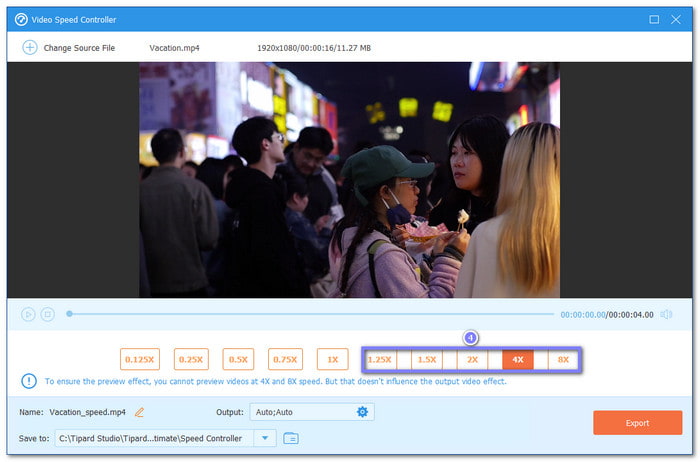The image size is (700, 462).
Task: Select 0.125X speed option
Action: pos(138,359)
